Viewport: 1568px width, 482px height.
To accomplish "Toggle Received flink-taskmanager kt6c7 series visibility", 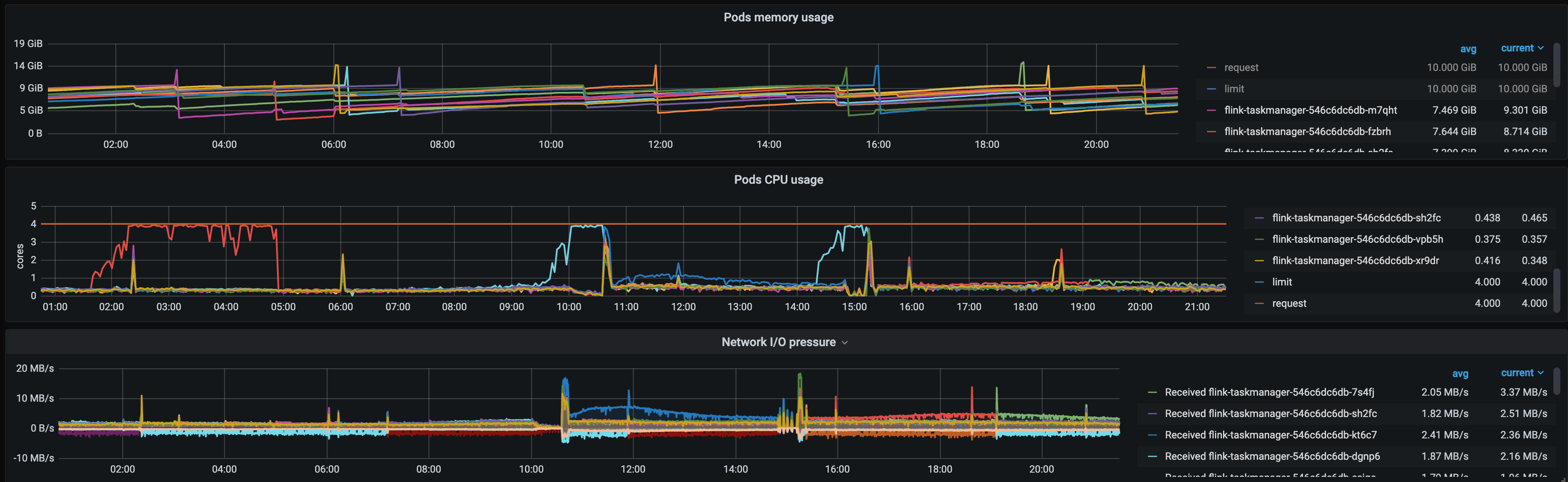I will [x=1270, y=435].
